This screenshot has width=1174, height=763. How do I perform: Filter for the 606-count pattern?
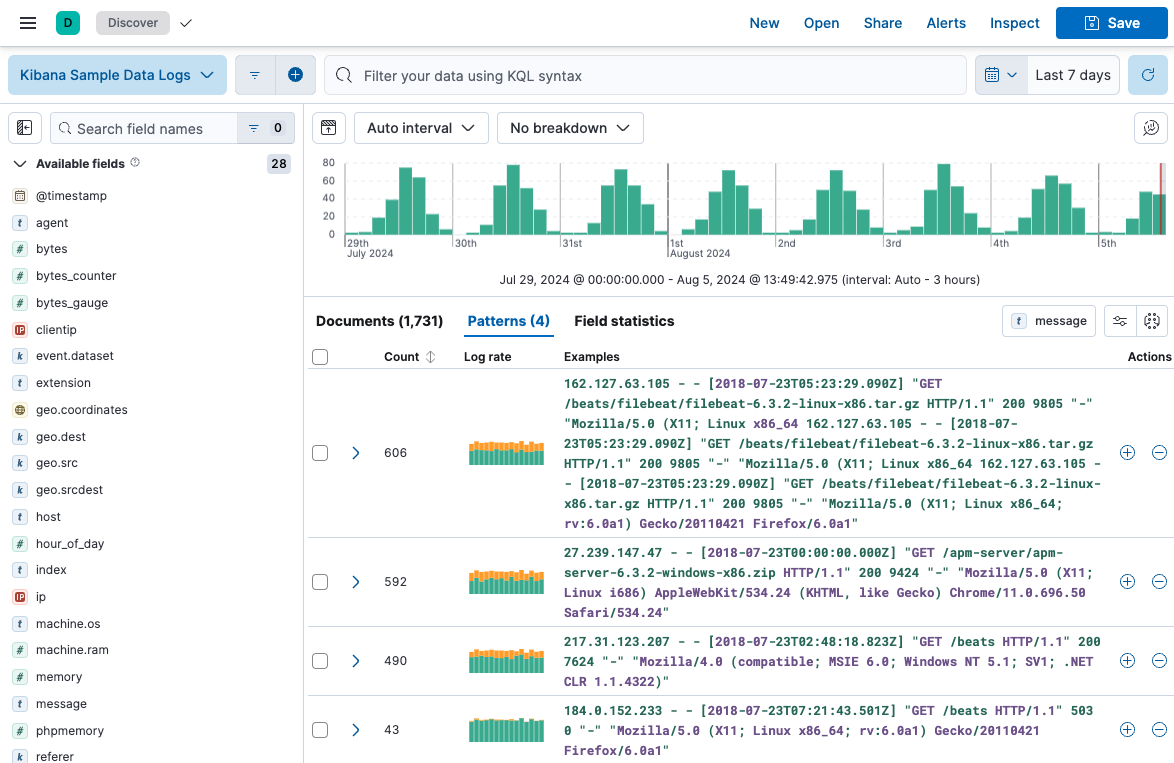pyautogui.click(x=1127, y=452)
